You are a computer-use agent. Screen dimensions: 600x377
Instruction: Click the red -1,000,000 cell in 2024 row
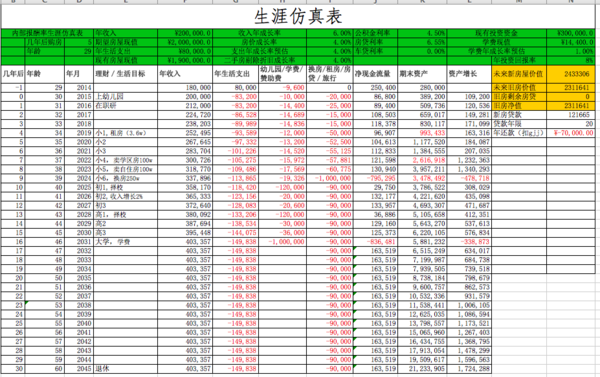[329, 178]
